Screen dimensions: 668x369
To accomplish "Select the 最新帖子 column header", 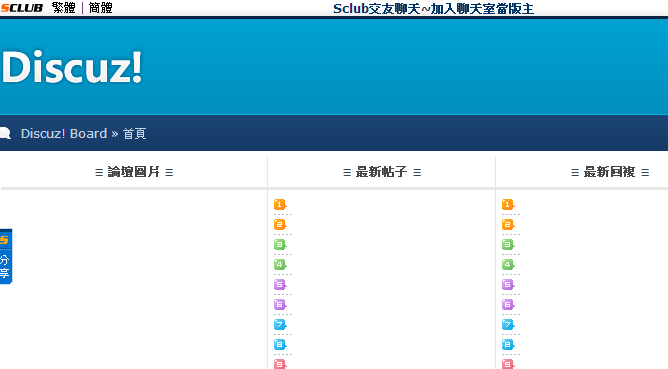I will pyautogui.click(x=382, y=172).
